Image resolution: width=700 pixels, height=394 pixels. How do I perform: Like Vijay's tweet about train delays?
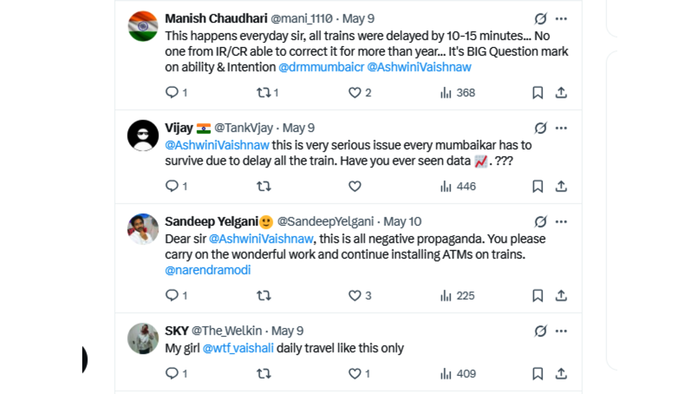(354, 186)
